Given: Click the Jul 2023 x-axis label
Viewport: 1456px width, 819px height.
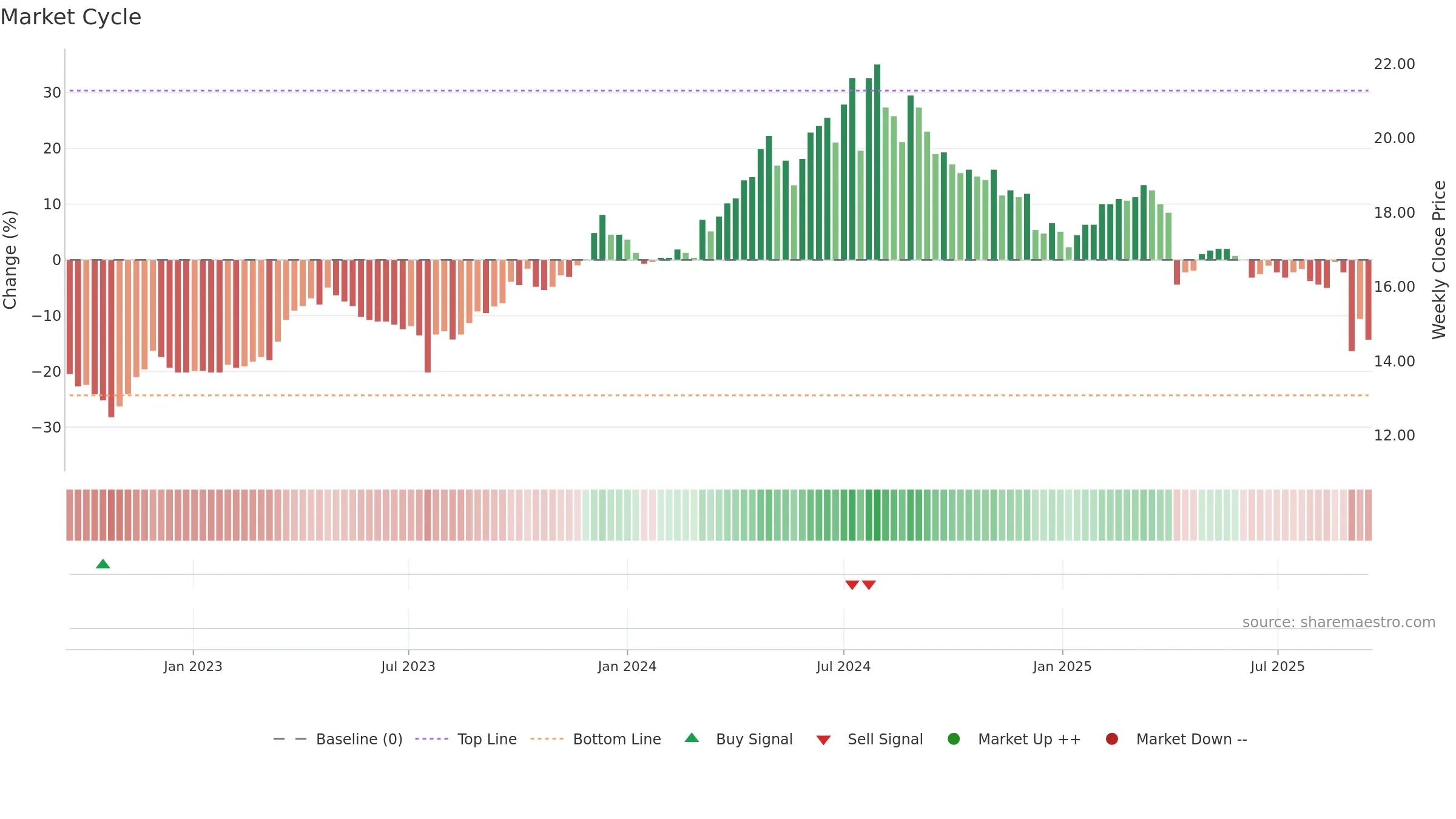Looking at the screenshot, I should 408,666.
